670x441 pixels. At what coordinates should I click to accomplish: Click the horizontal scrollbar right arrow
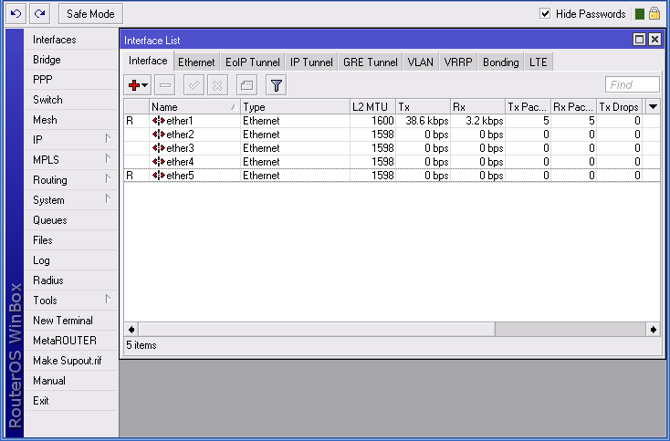pos(655,329)
